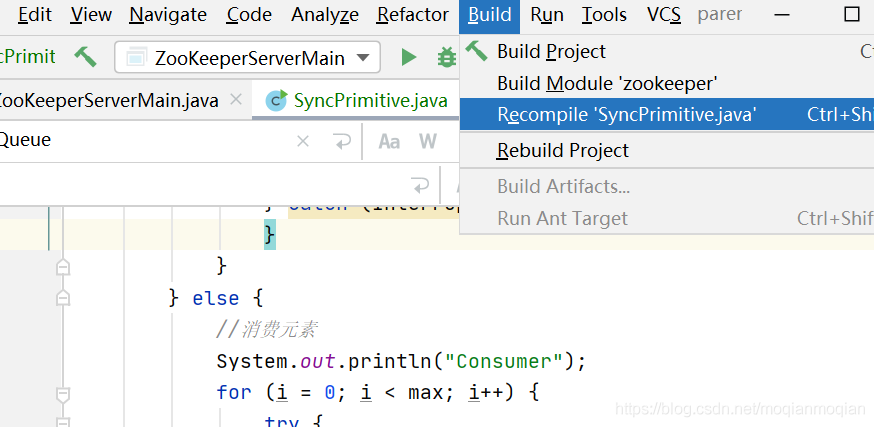Collapse the else block in the gutter
Image resolution: width=874 pixels, height=427 pixels.
pos(63,298)
